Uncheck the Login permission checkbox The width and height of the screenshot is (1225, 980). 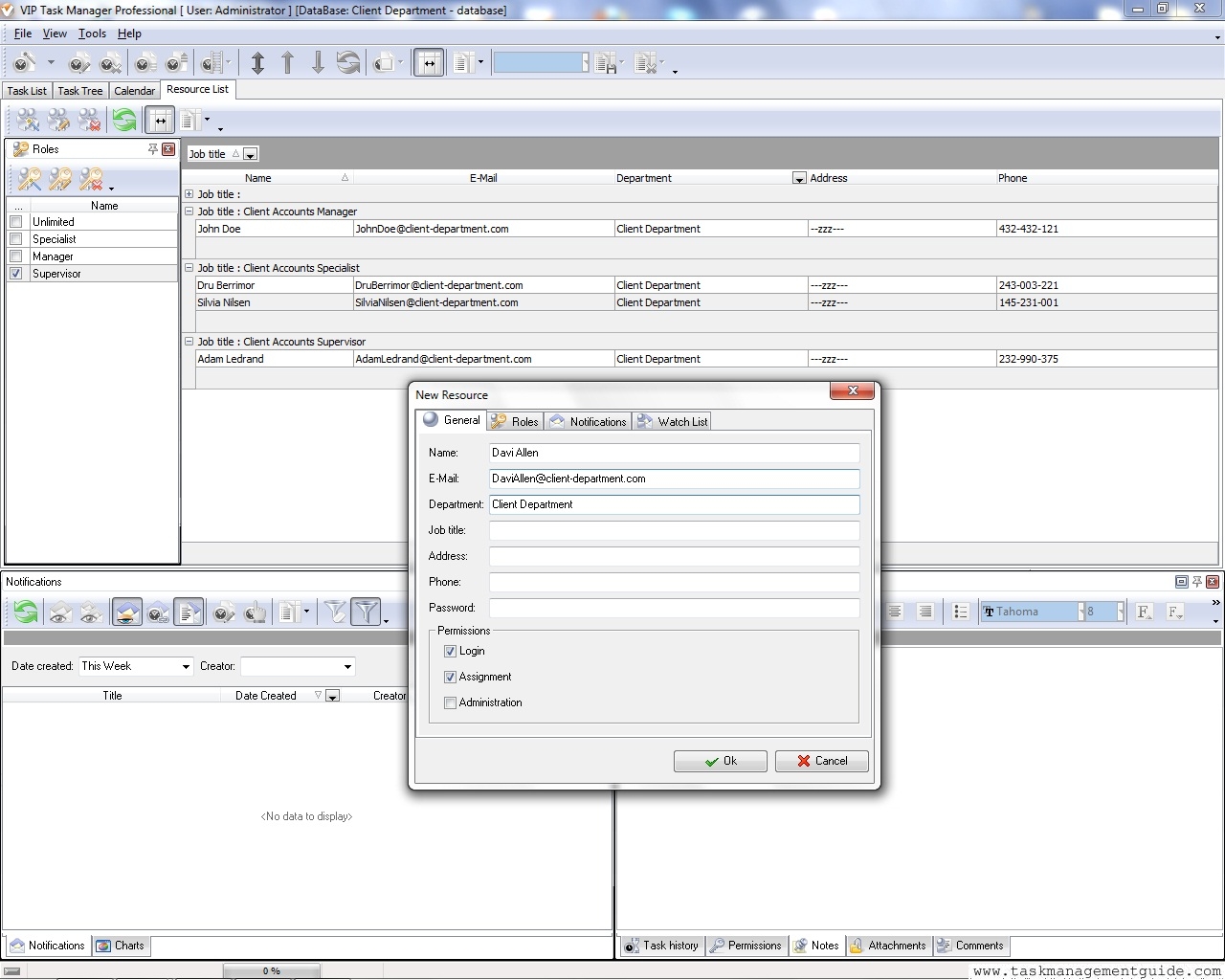450,652
